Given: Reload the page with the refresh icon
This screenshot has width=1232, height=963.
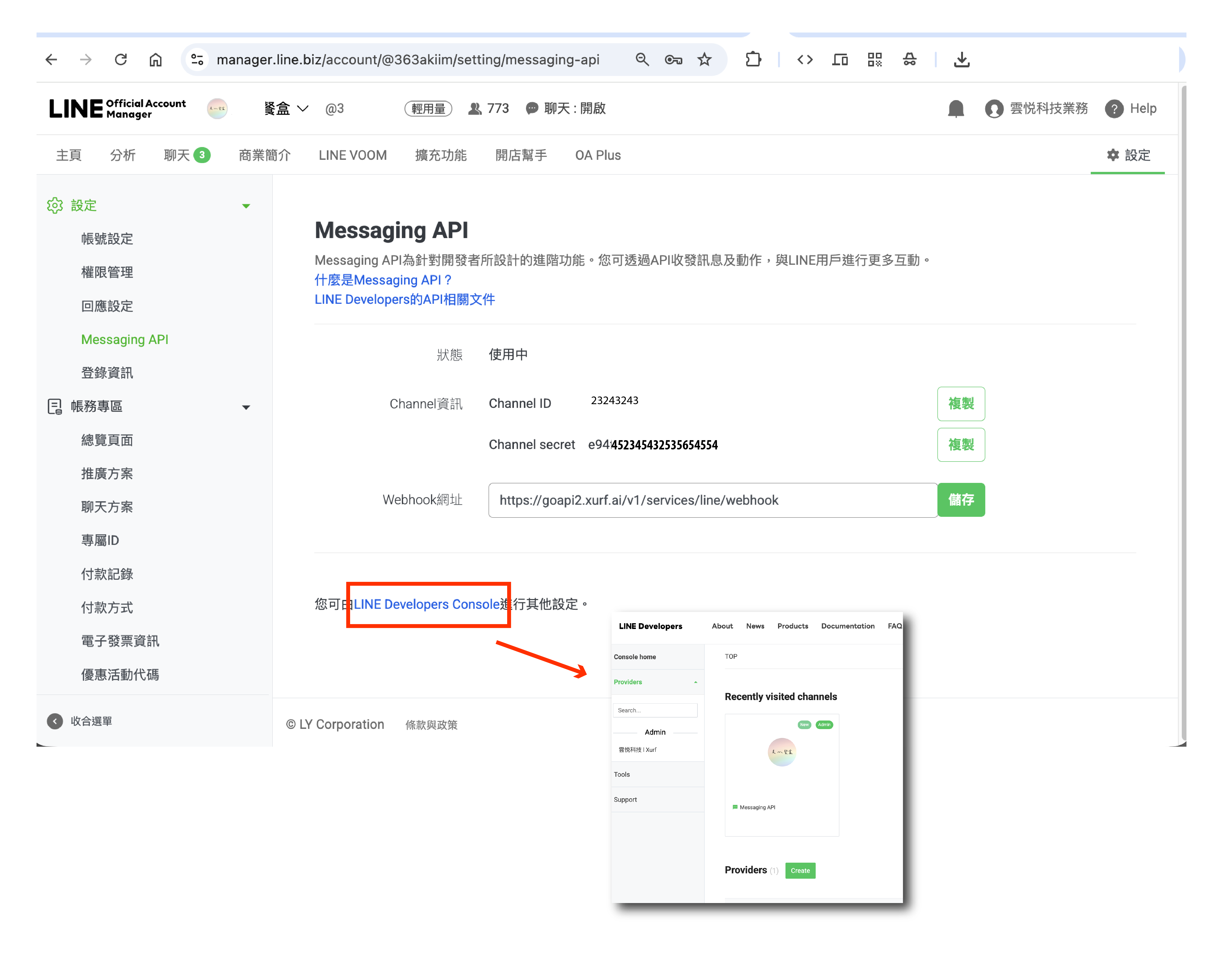Looking at the screenshot, I should (121, 59).
